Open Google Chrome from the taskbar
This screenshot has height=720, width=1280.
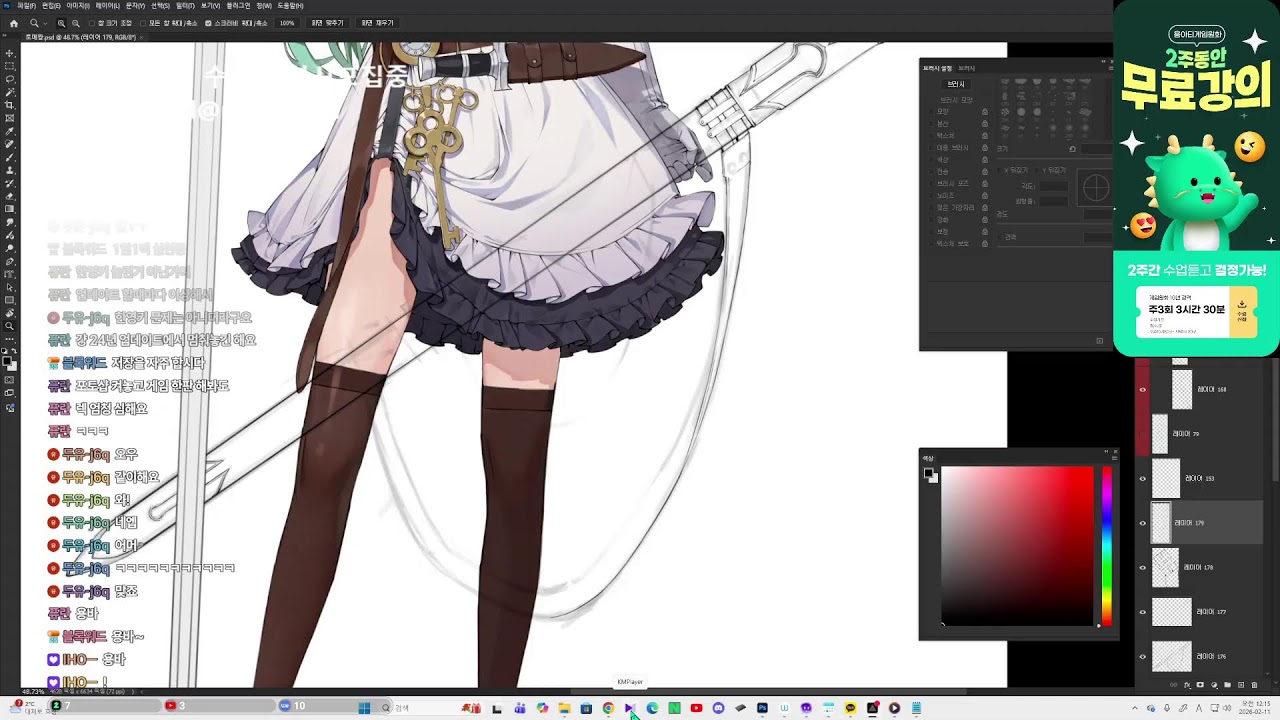point(608,708)
